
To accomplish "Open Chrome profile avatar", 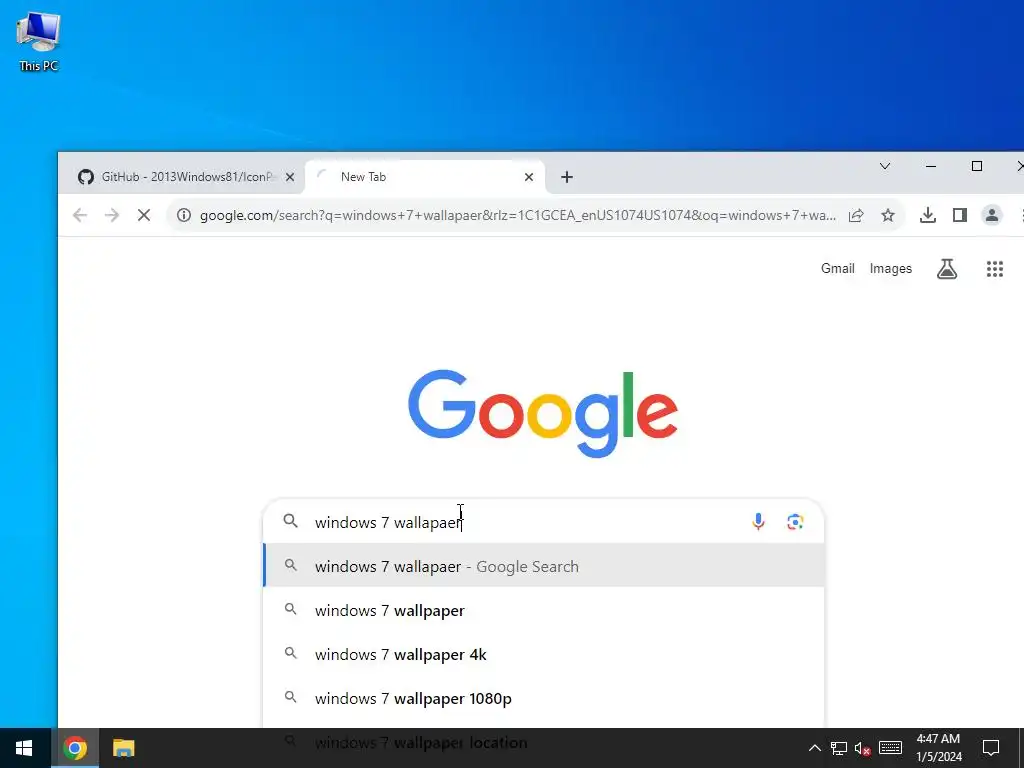I will pos(991,215).
